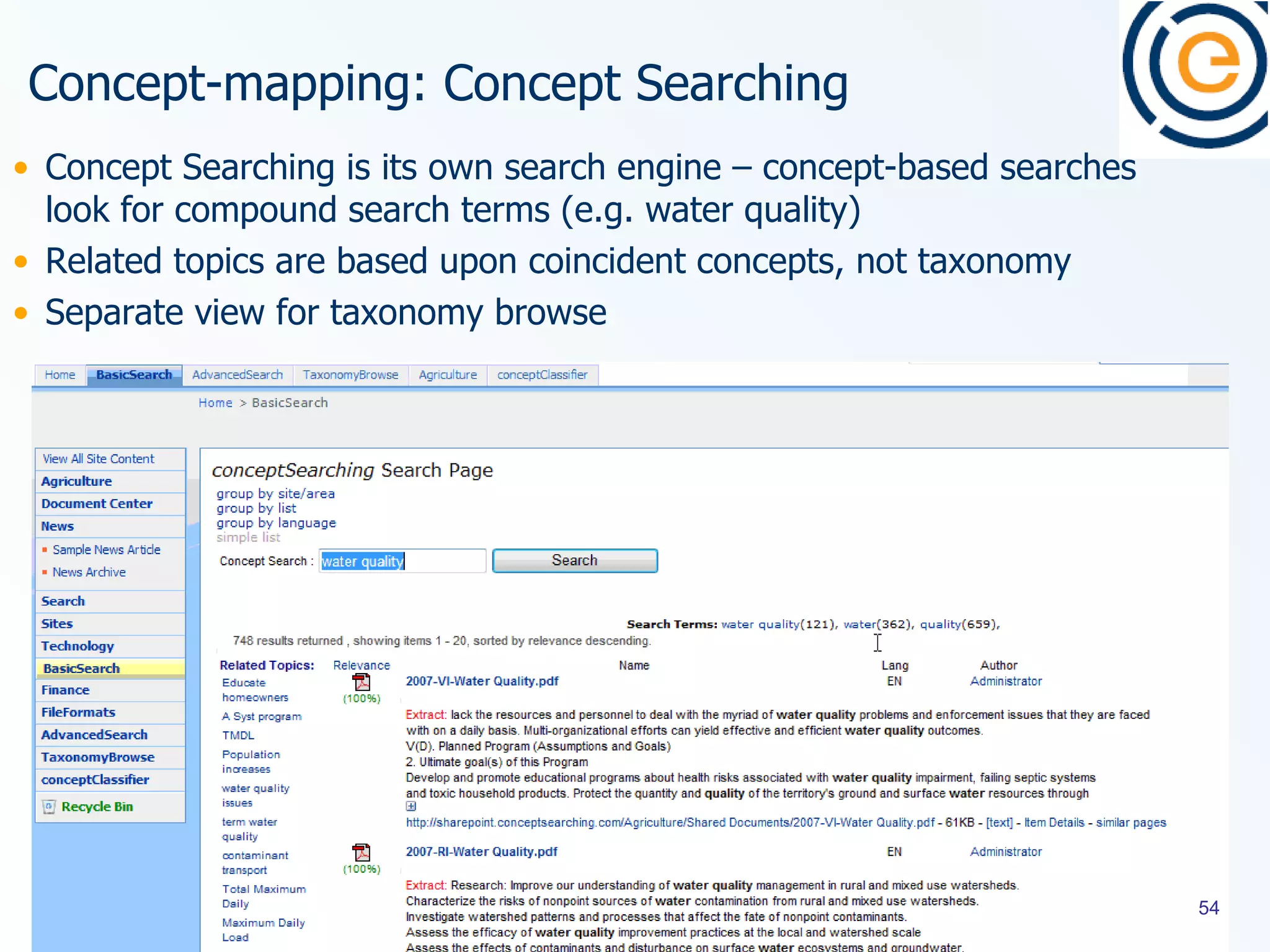1270x952 pixels.
Task: Open the conceptClassifier tab
Action: (542, 375)
